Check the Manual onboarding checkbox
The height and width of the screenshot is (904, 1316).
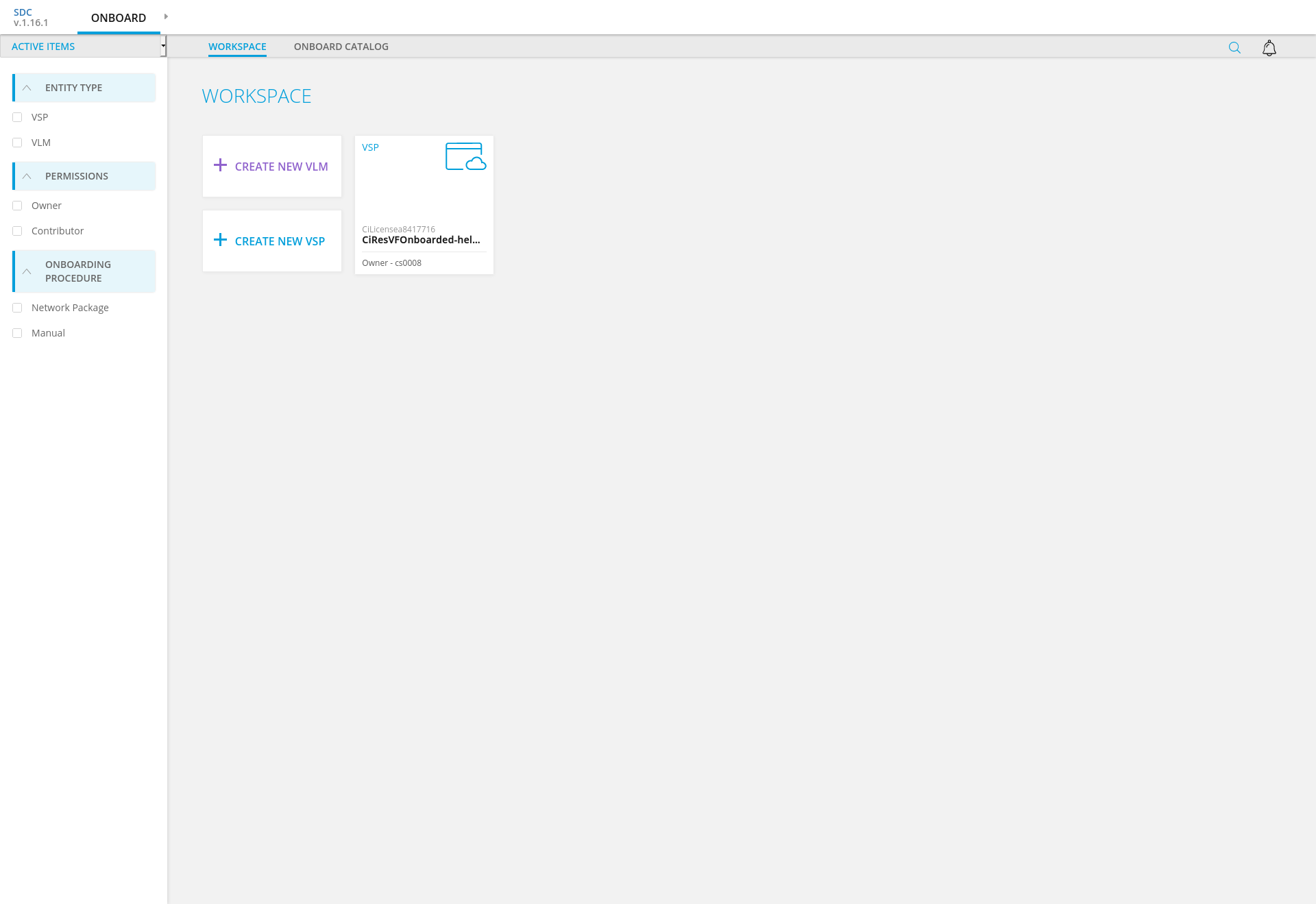[x=17, y=333]
